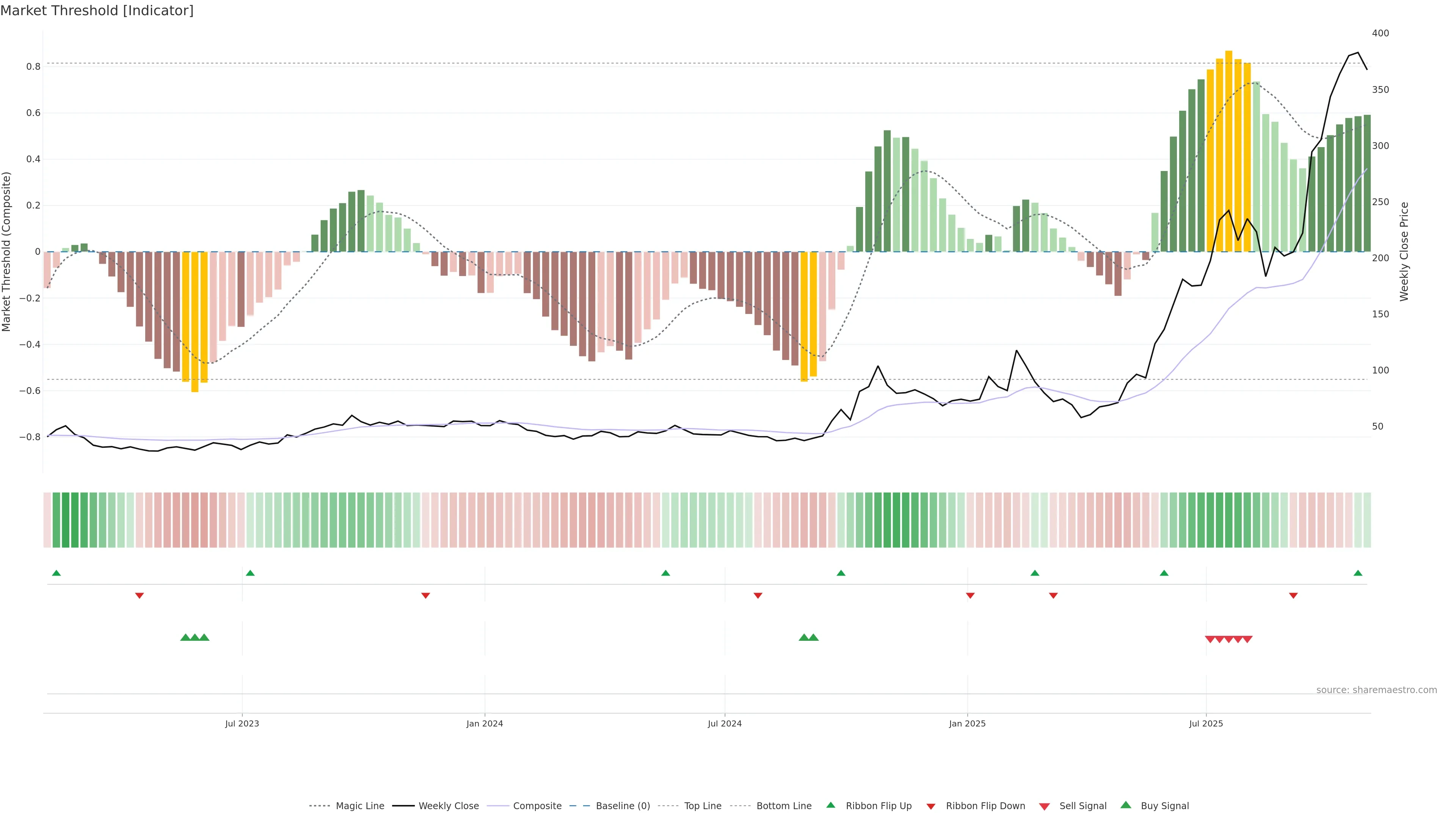Image resolution: width=1456 pixels, height=819 pixels.
Task: Click the source: sharemaestro.com text
Action: [x=1376, y=690]
